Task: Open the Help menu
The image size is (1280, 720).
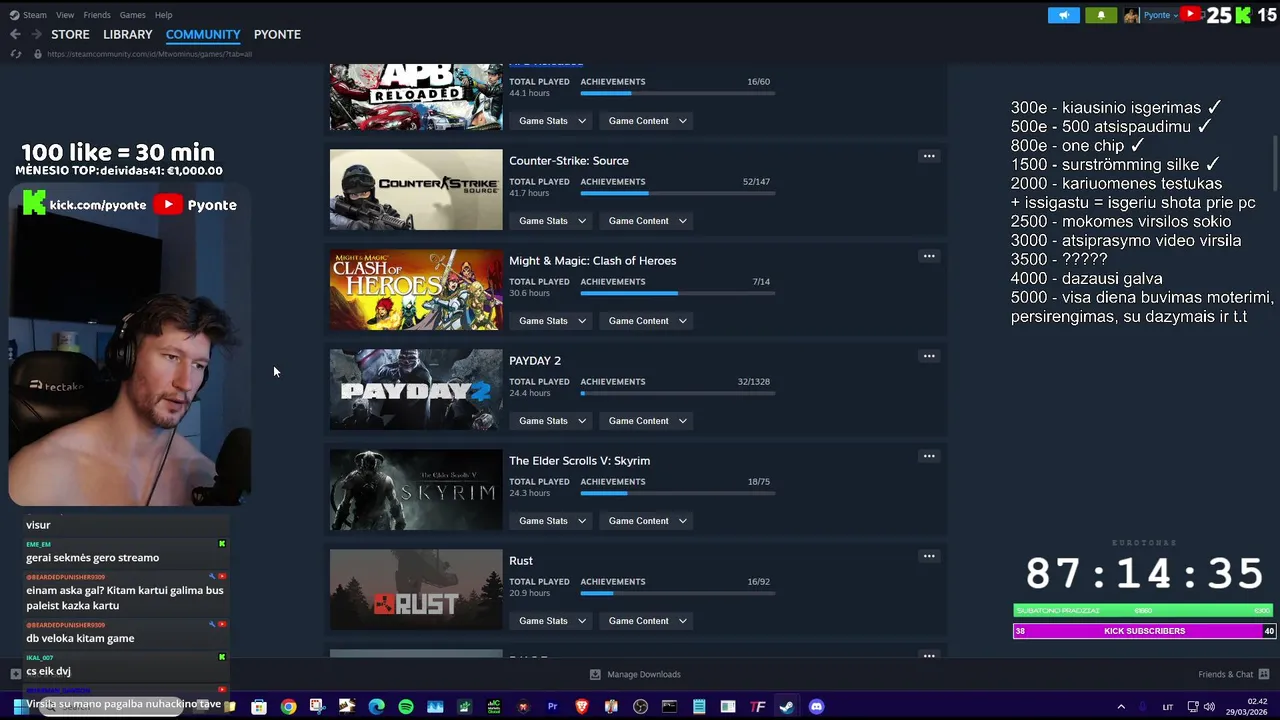Action: (163, 15)
